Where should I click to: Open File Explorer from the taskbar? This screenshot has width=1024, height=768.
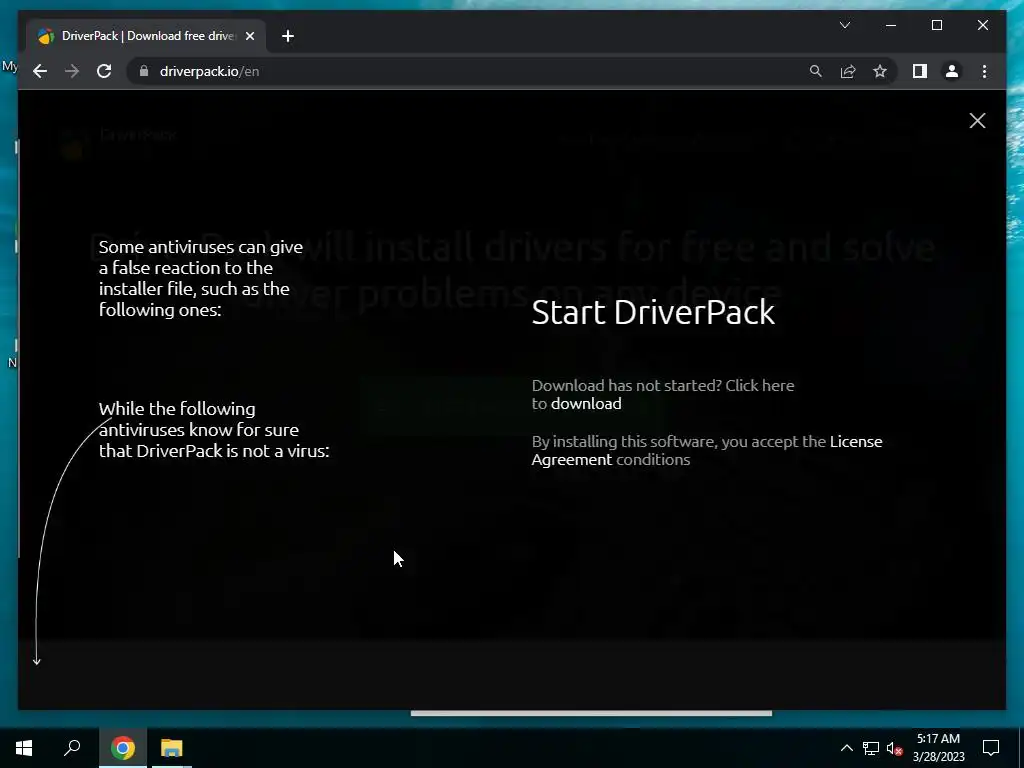[172, 748]
